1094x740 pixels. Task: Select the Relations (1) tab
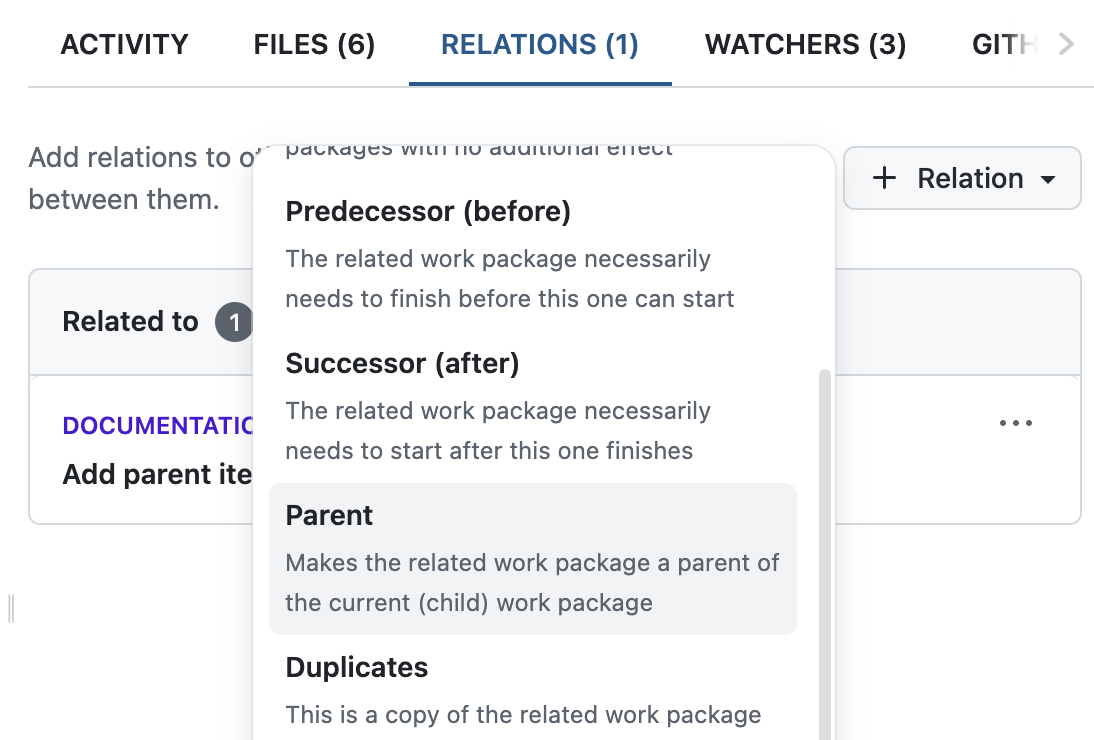point(539,44)
